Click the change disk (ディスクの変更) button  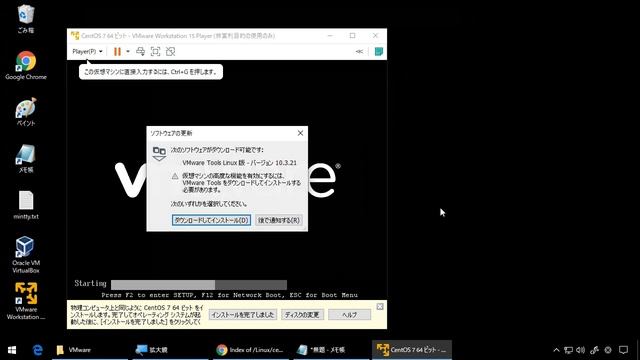[302, 315]
